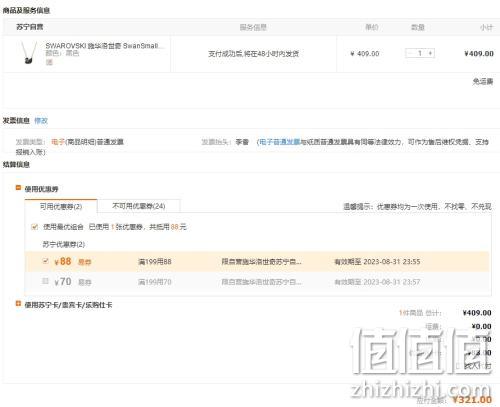Click the quantity field showing 1
Image resolution: width=500 pixels, height=407 pixels.
pos(420,53)
